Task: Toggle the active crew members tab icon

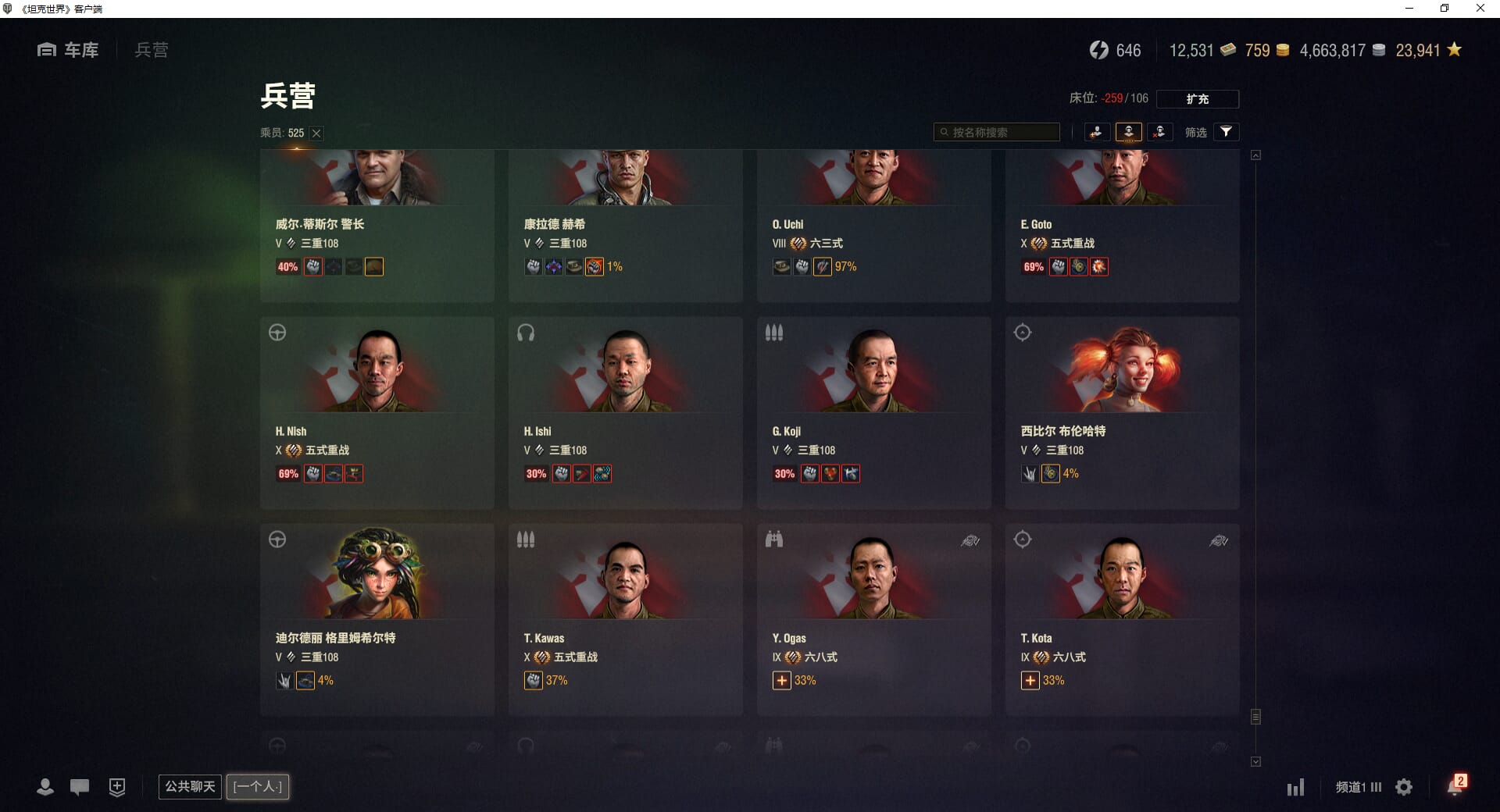Action: point(1128,132)
